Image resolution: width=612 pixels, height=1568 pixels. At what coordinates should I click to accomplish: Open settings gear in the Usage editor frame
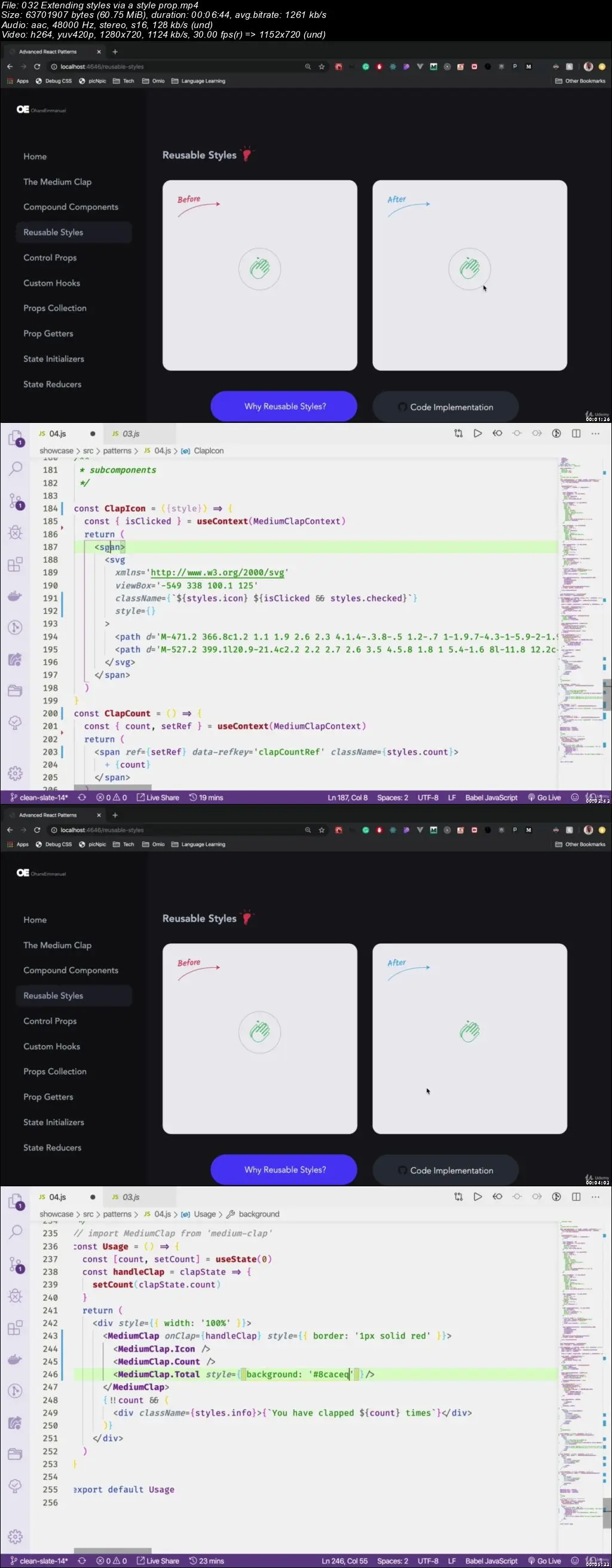tap(16, 1536)
